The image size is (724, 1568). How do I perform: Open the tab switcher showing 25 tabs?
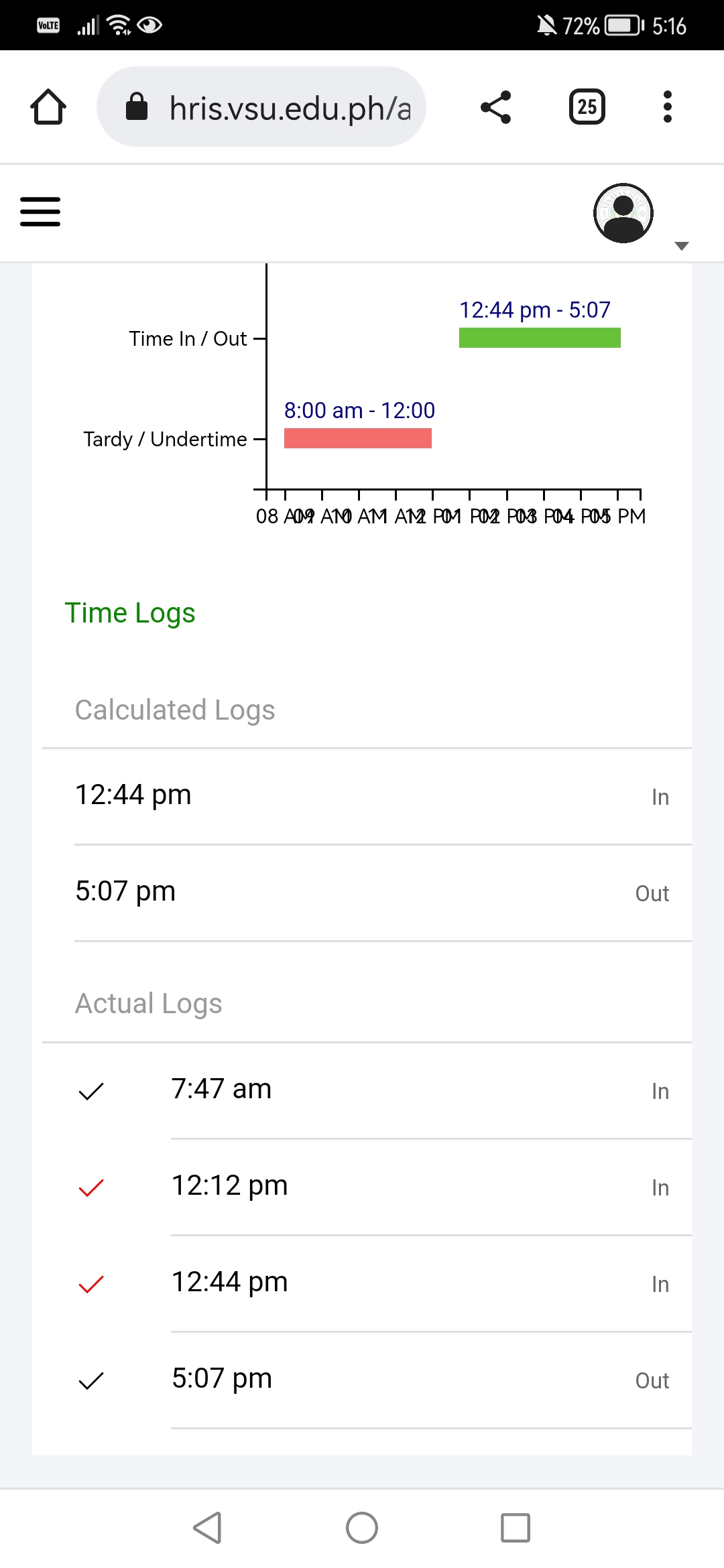tap(587, 107)
